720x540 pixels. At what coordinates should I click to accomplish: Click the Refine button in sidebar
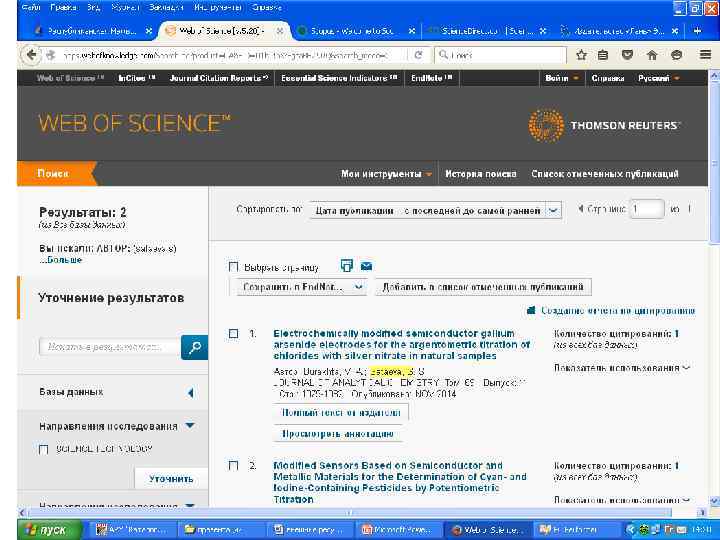point(171,479)
